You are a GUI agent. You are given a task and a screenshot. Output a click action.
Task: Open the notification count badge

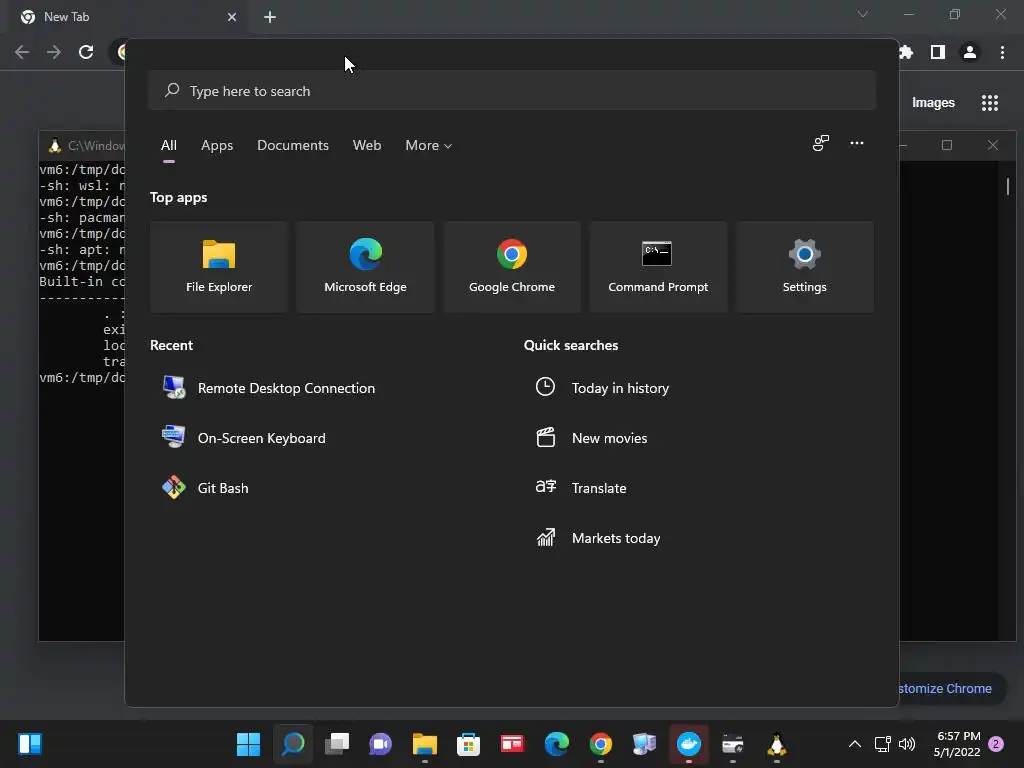(996, 744)
